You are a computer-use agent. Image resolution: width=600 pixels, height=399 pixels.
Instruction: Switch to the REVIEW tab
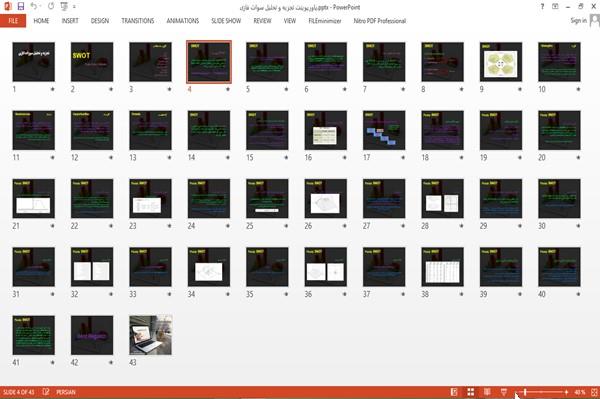[x=262, y=21]
